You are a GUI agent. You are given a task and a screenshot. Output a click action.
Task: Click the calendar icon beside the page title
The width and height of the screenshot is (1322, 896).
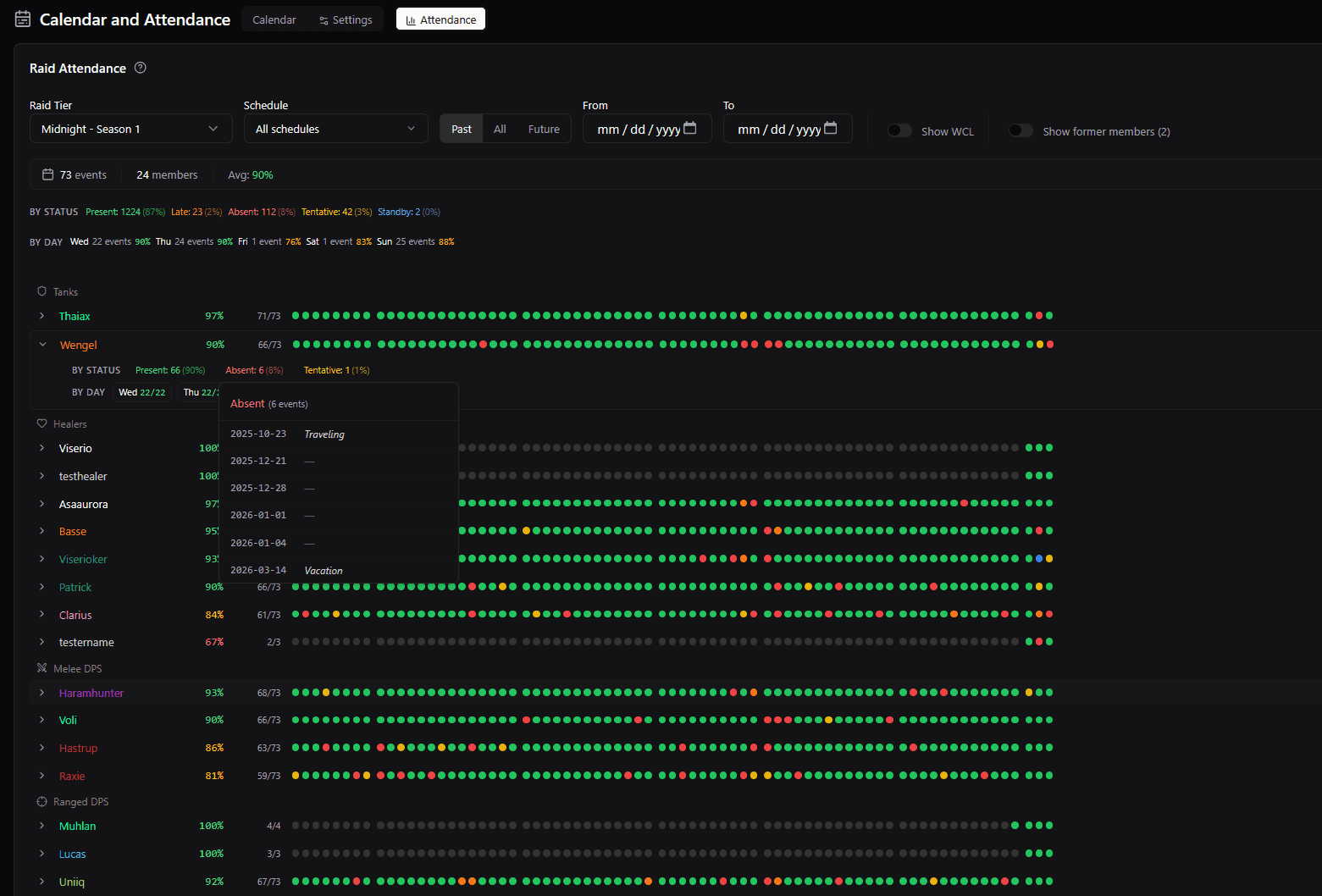22,18
